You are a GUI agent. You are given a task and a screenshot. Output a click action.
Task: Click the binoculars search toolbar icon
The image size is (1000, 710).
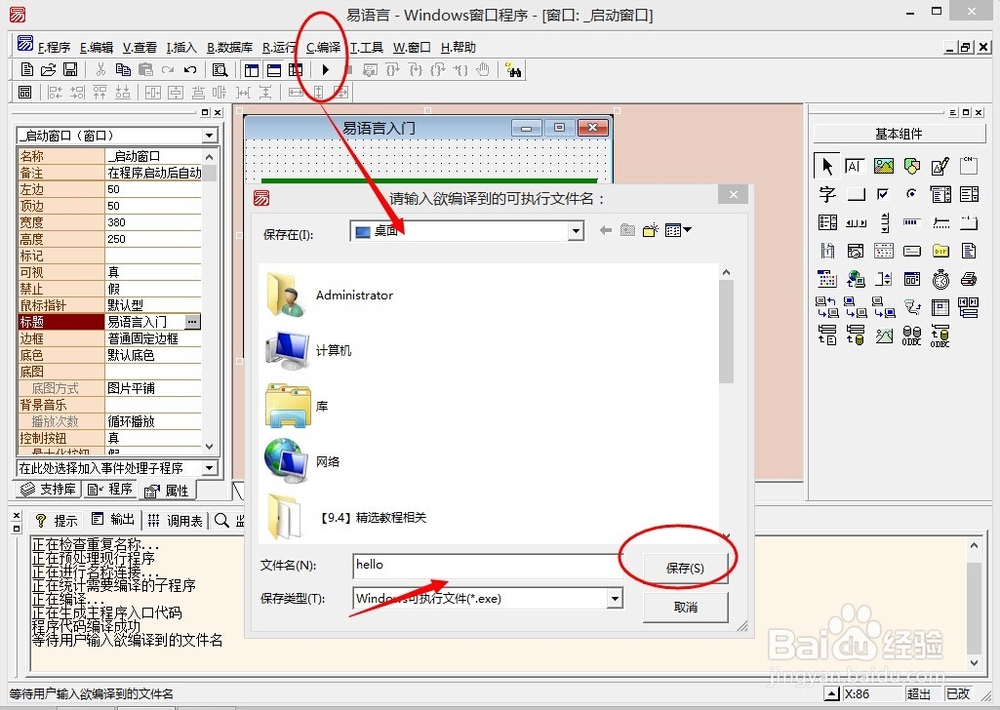coord(513,70)
